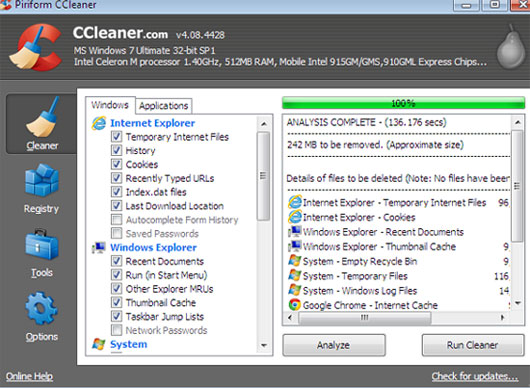Image resolution: width=530 pixels, height=388 pixels.
Task: Click Windows flag icon for Windows Log Files
Action: (295, 290)
